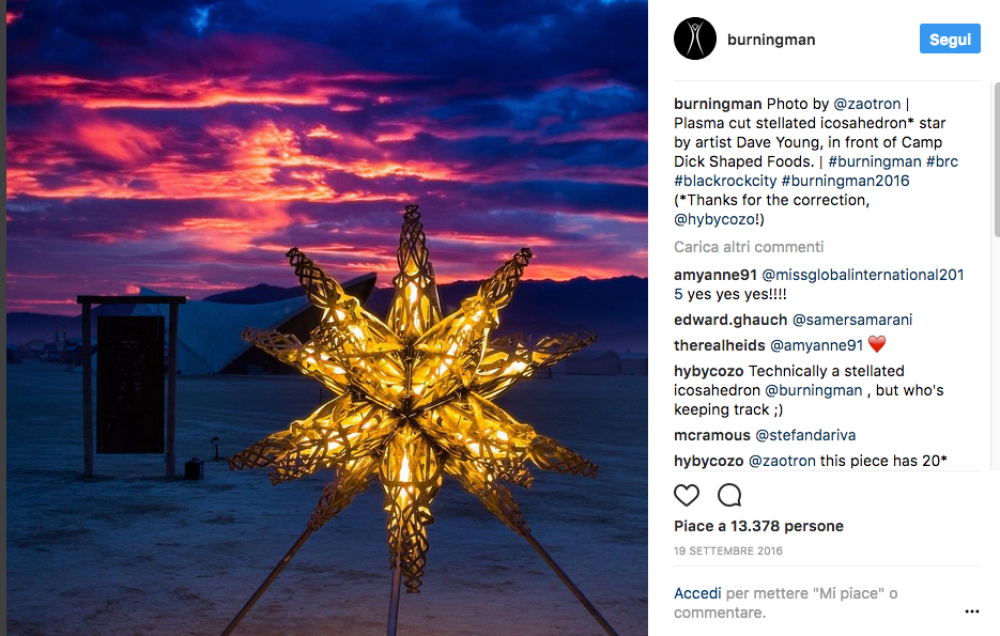The image size is (1000, 636).
Task: Open mcramous commenter profile
Action: 711,435
